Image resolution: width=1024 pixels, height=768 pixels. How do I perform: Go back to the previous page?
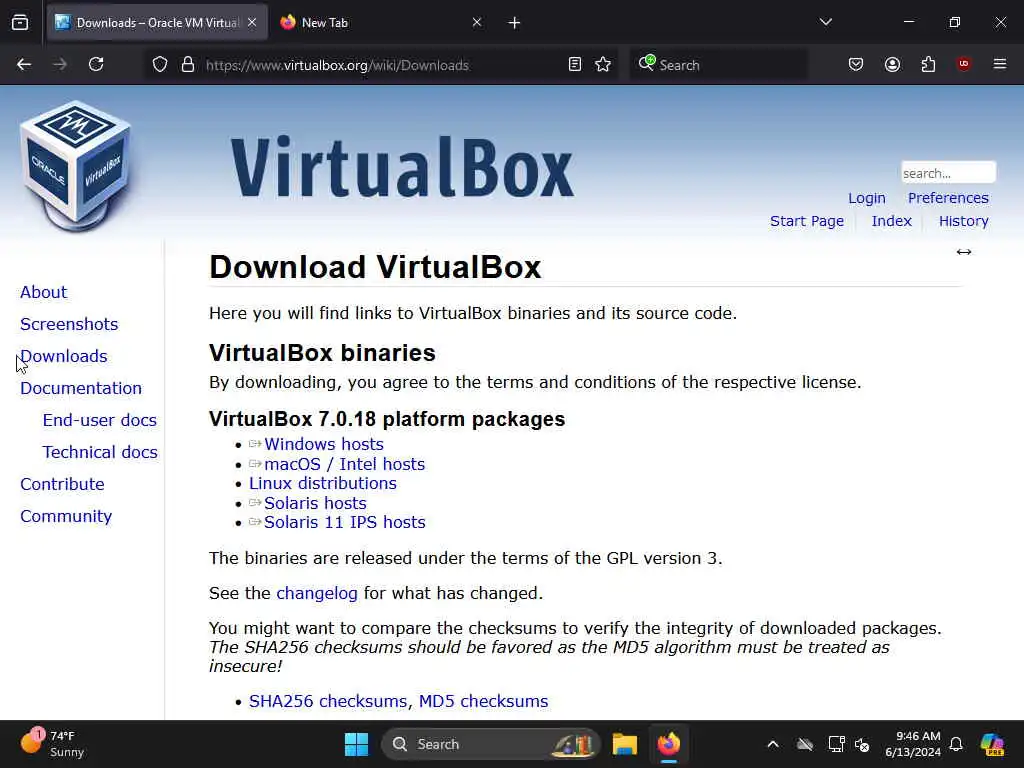click(24, 64)
